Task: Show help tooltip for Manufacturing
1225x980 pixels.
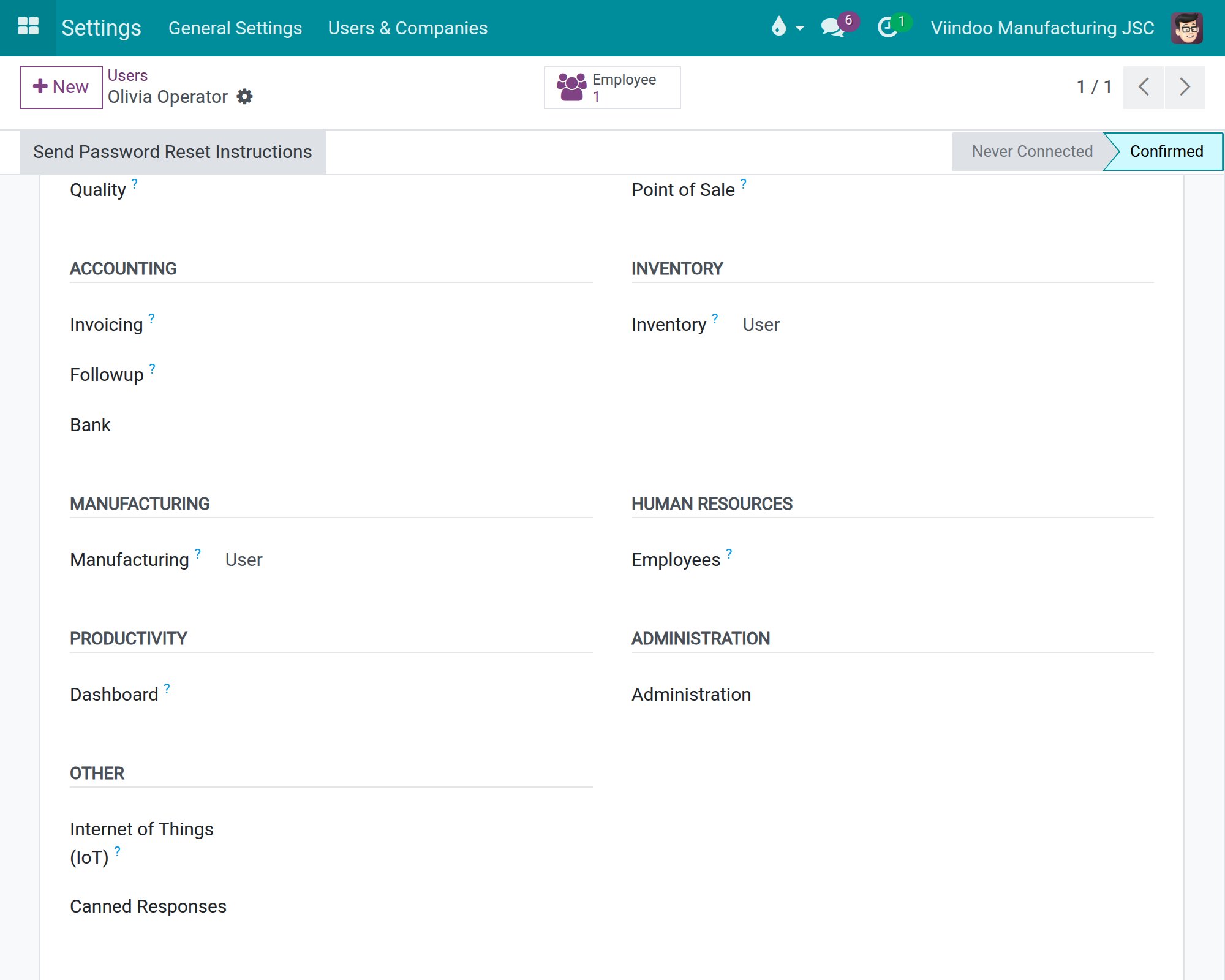Action: point(198,553)
